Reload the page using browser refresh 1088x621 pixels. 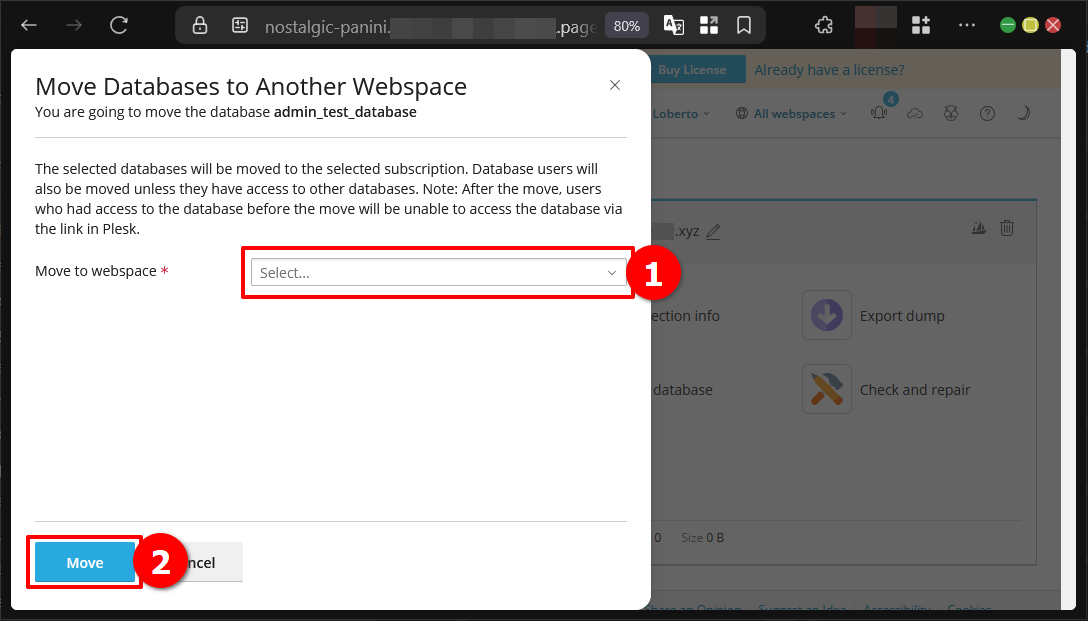point(119,25)
